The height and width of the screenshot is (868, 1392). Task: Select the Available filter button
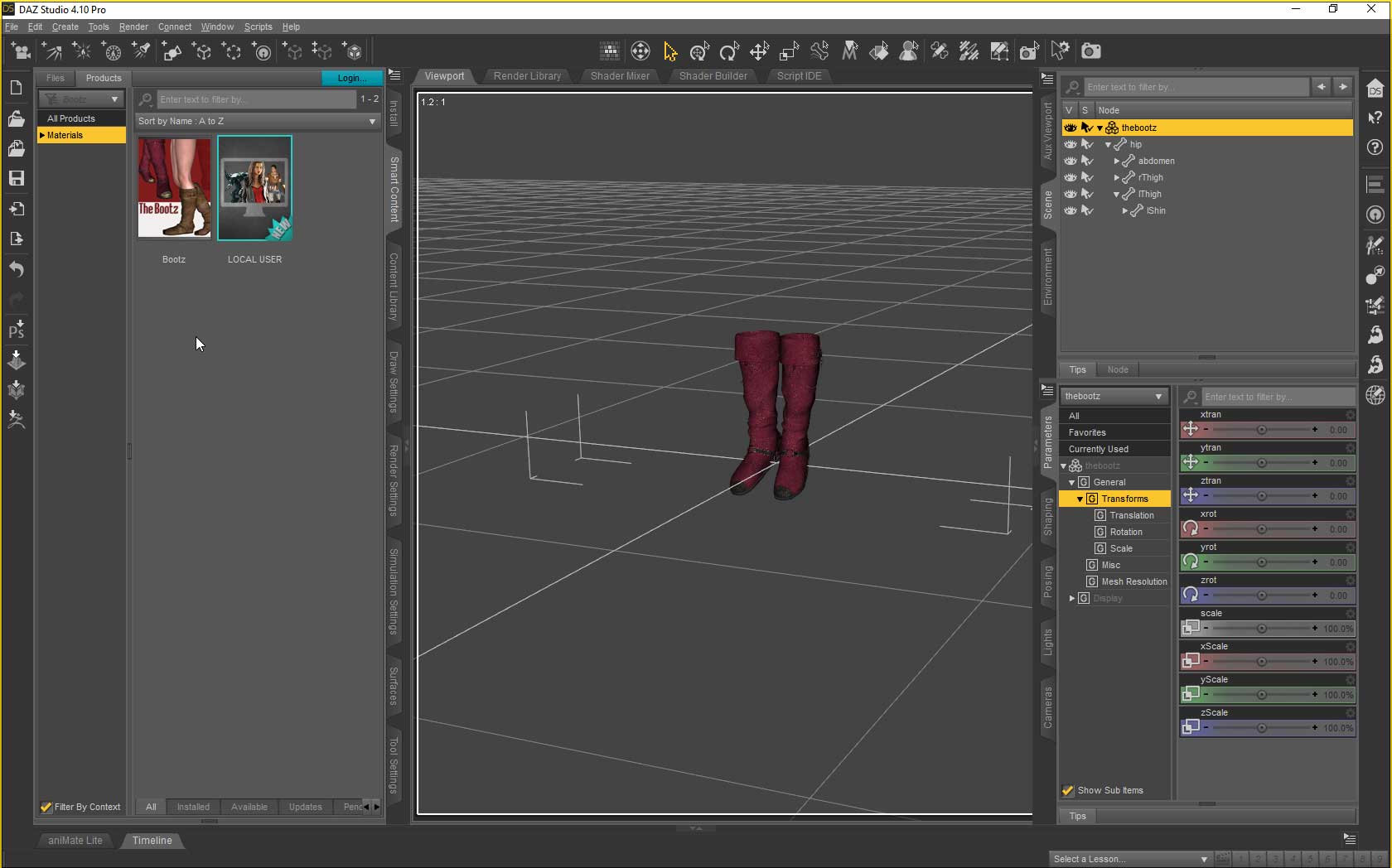click(249, 807)
